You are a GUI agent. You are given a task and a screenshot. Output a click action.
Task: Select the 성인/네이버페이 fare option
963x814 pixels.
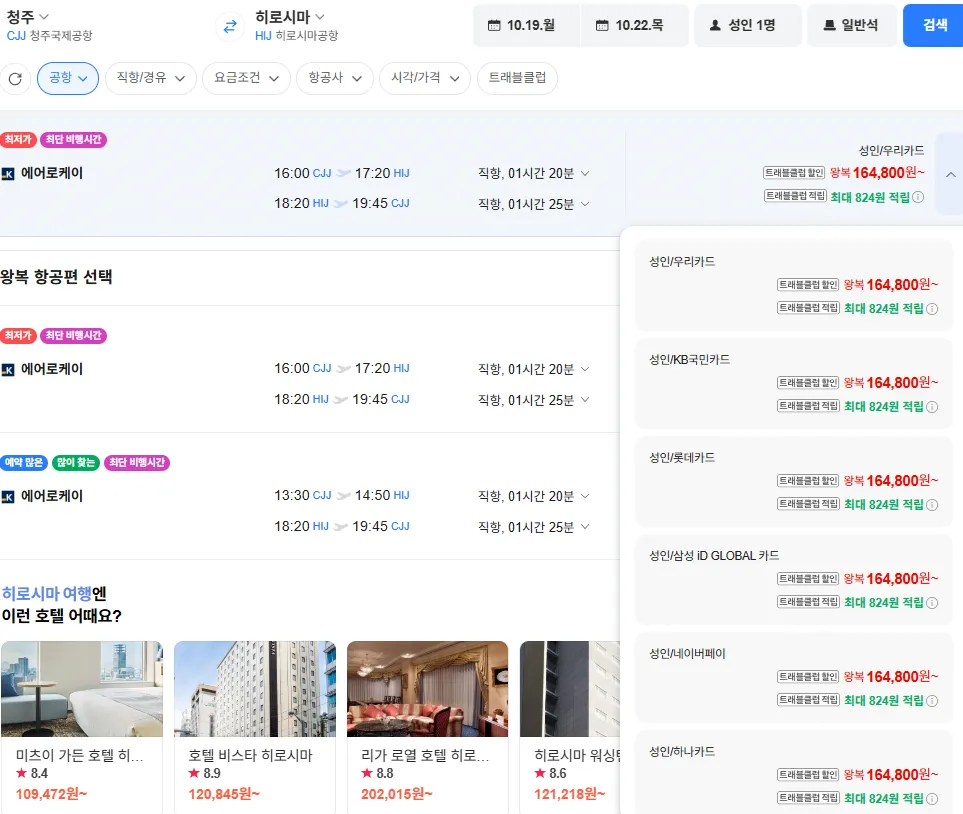tap(793, 677)
